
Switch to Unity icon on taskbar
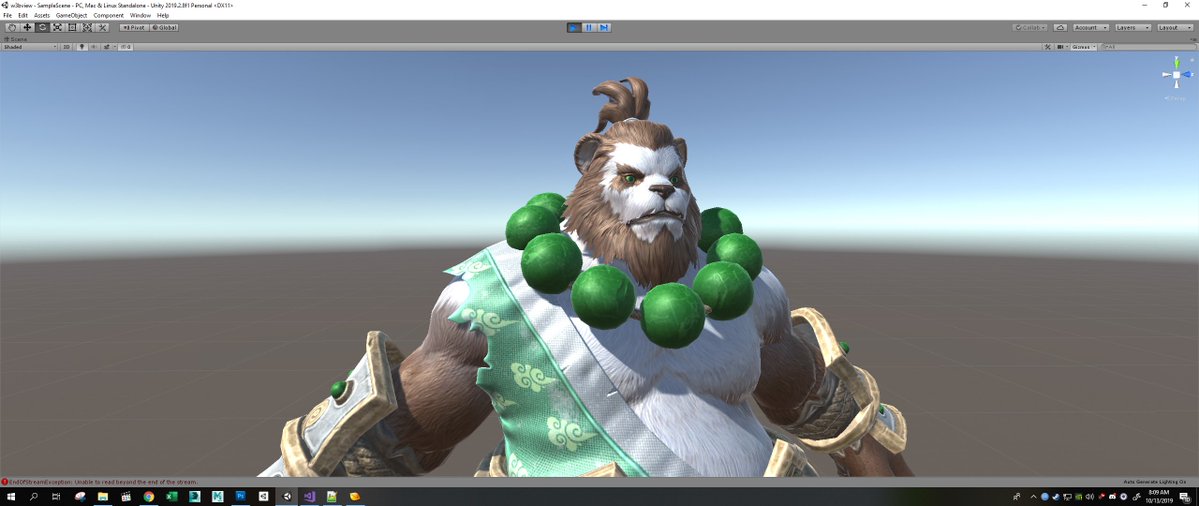pyautogui.click(x=287, y=497)
